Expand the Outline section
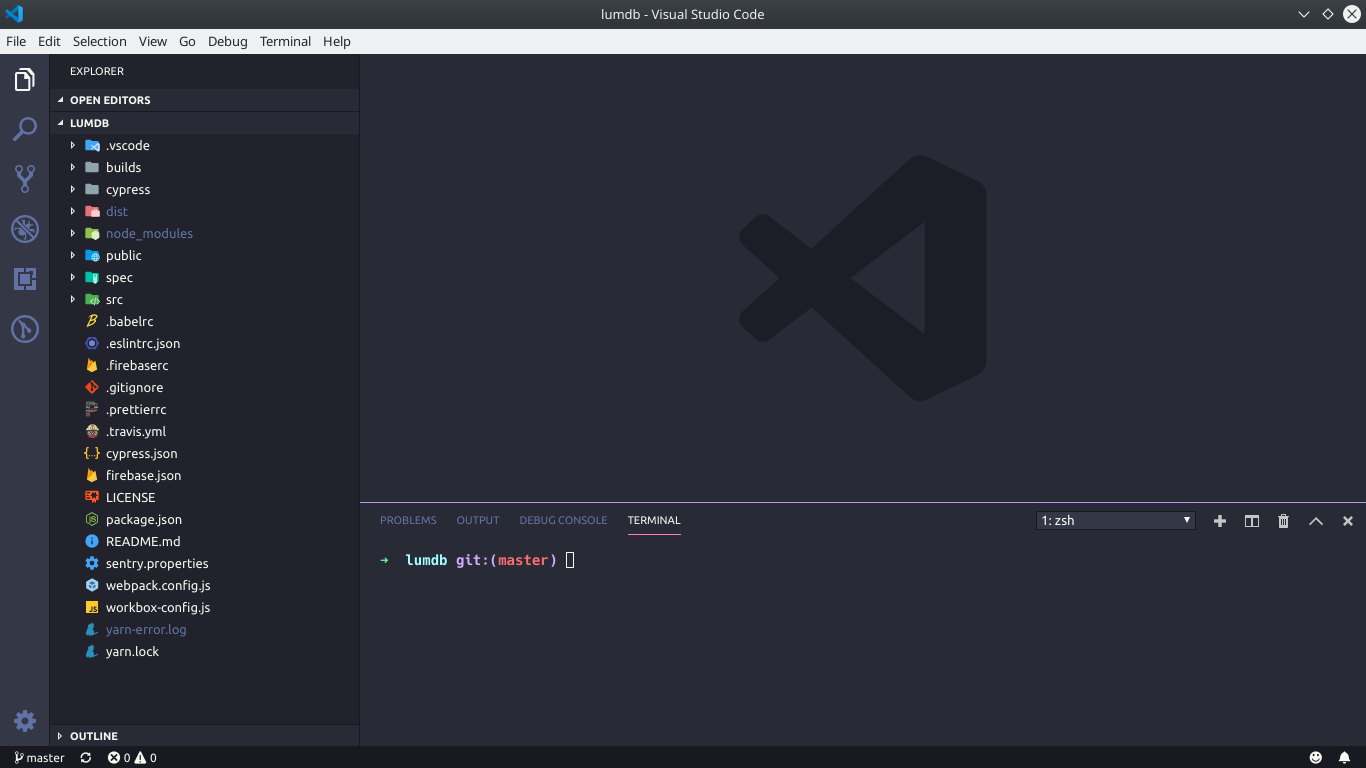The height and width of the screenshot is (768, 1366). pos(204,736)
